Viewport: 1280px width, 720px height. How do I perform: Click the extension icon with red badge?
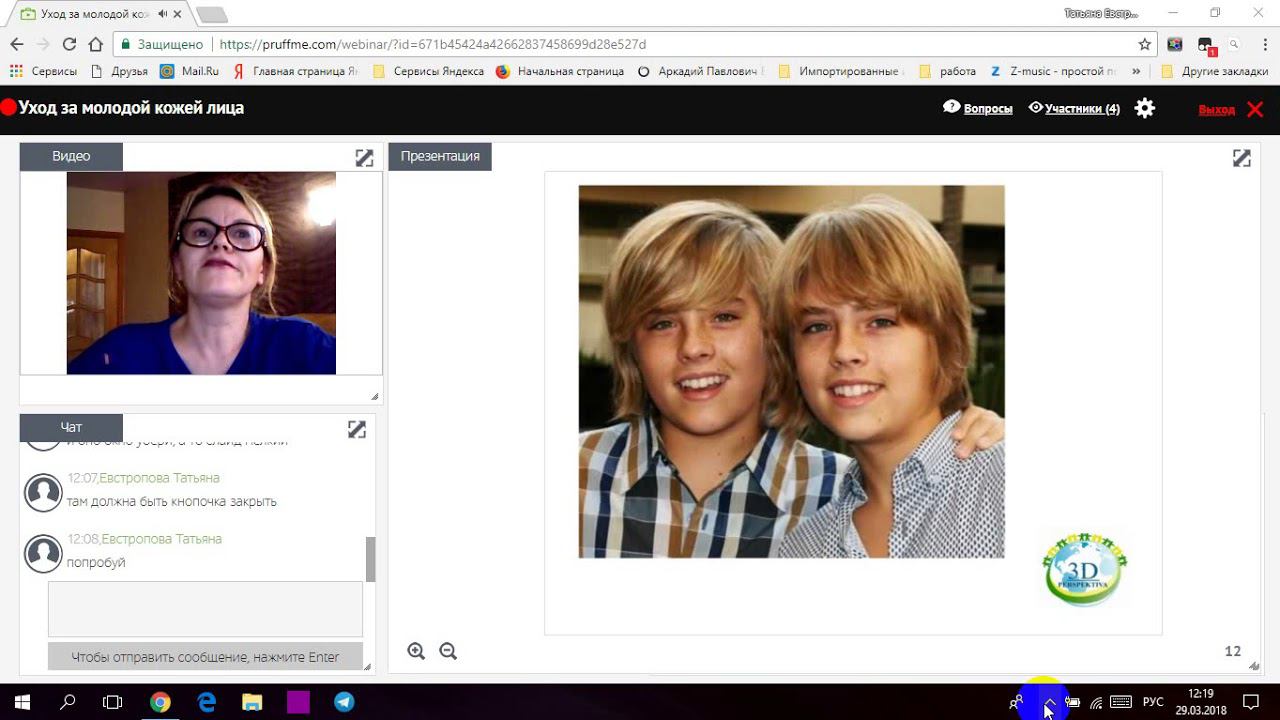[x=1205, y=45]
